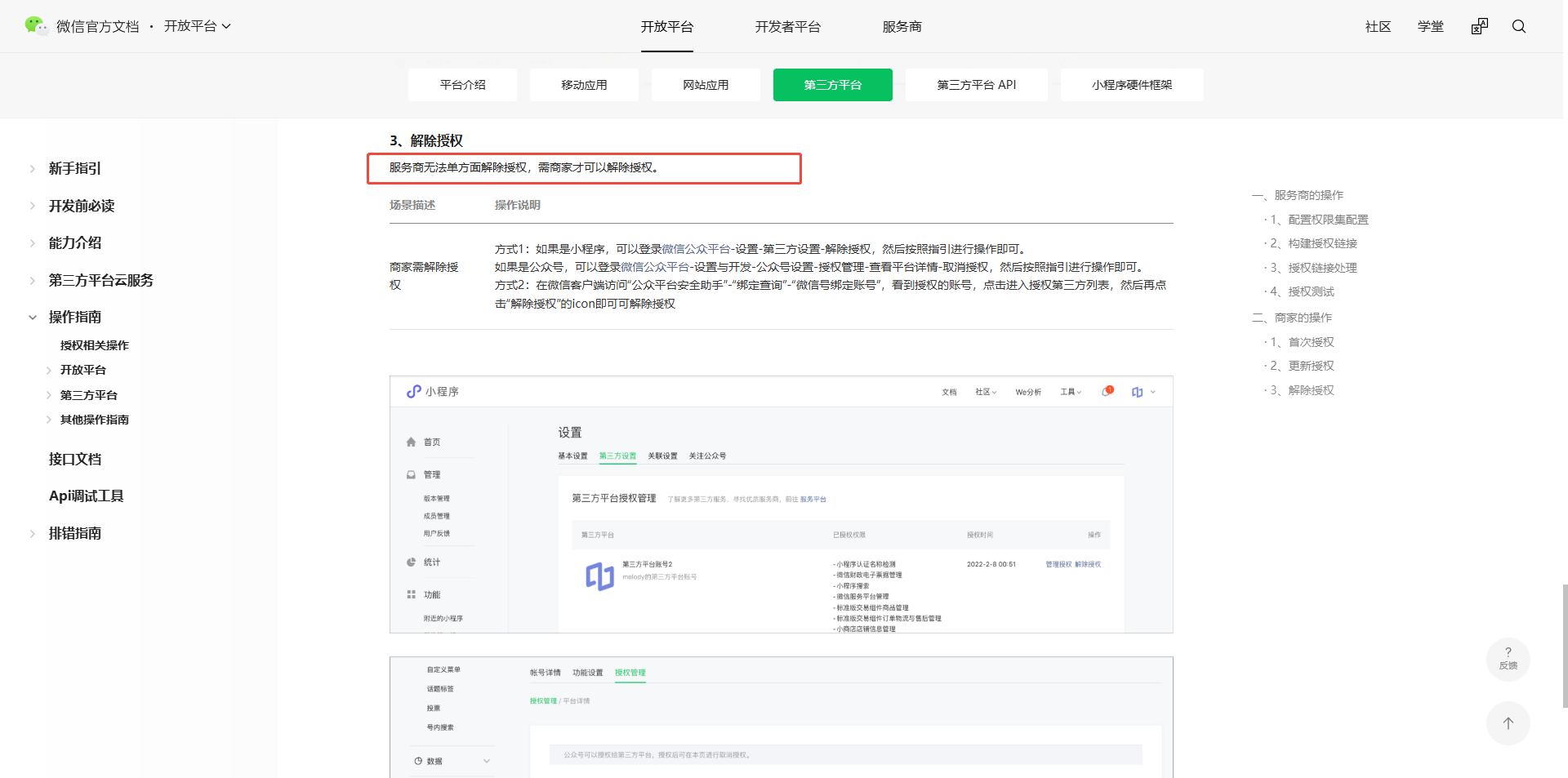Open the 授权管理 screenshot image at the bottom
1568x778 pixels.
click(782, 718)
